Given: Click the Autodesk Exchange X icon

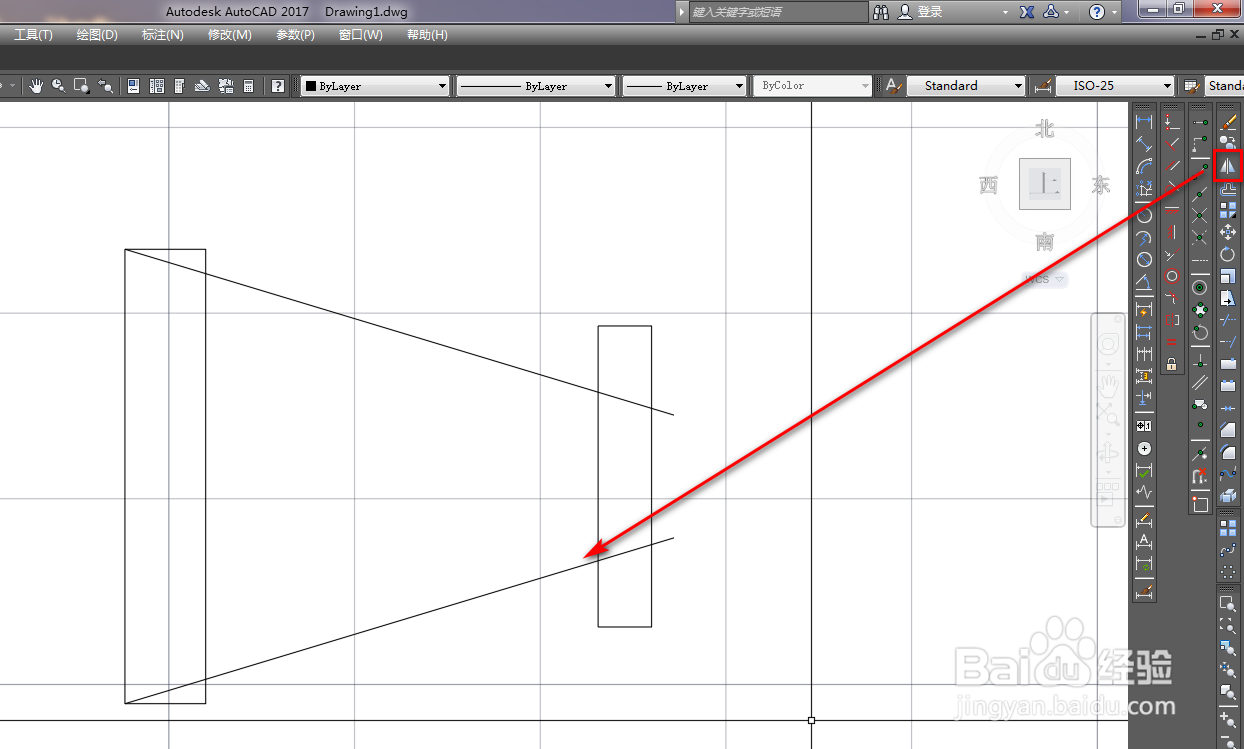Looking at the screenshot, I should click(x=1027, y=12).
